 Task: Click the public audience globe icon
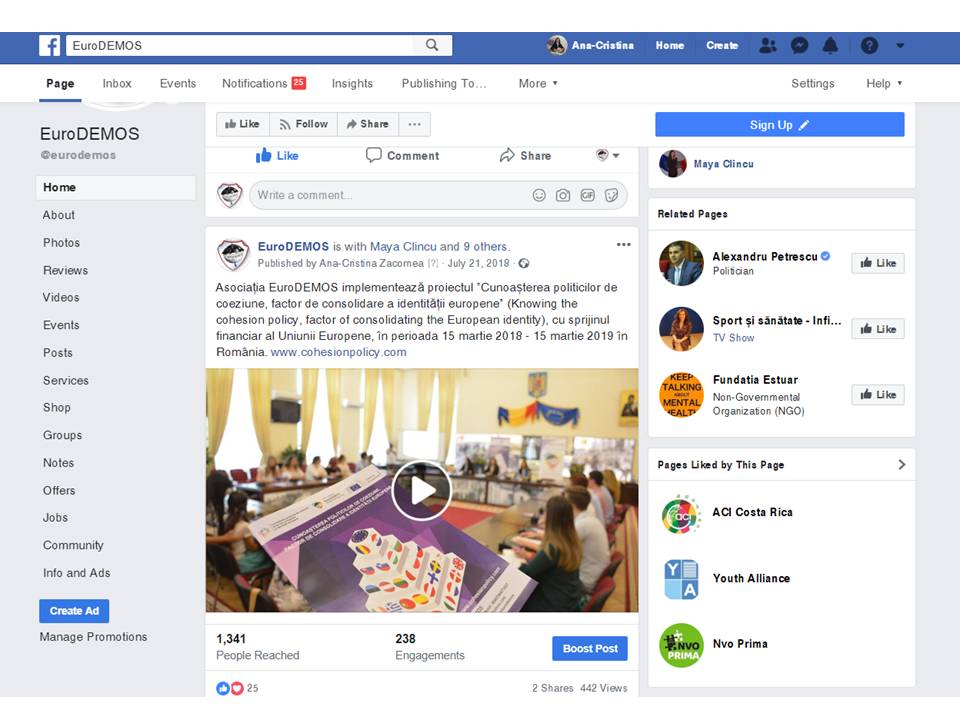coord(524,263)
